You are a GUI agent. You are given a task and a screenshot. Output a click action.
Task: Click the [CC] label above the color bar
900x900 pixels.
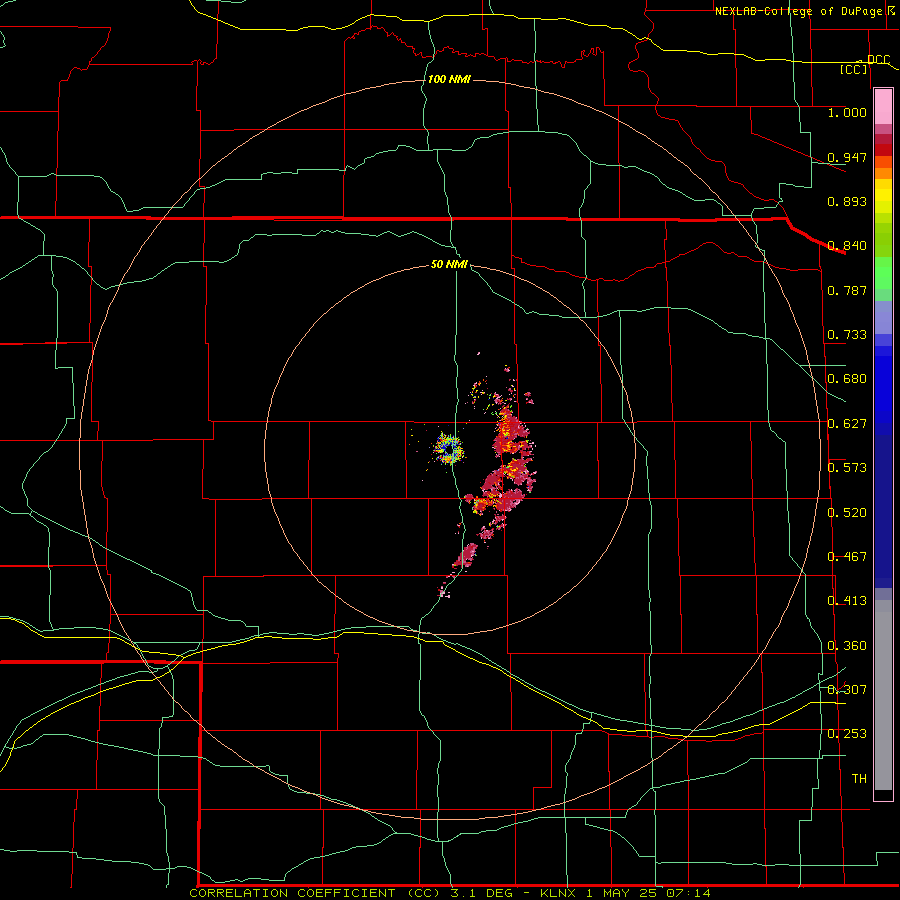854,69
